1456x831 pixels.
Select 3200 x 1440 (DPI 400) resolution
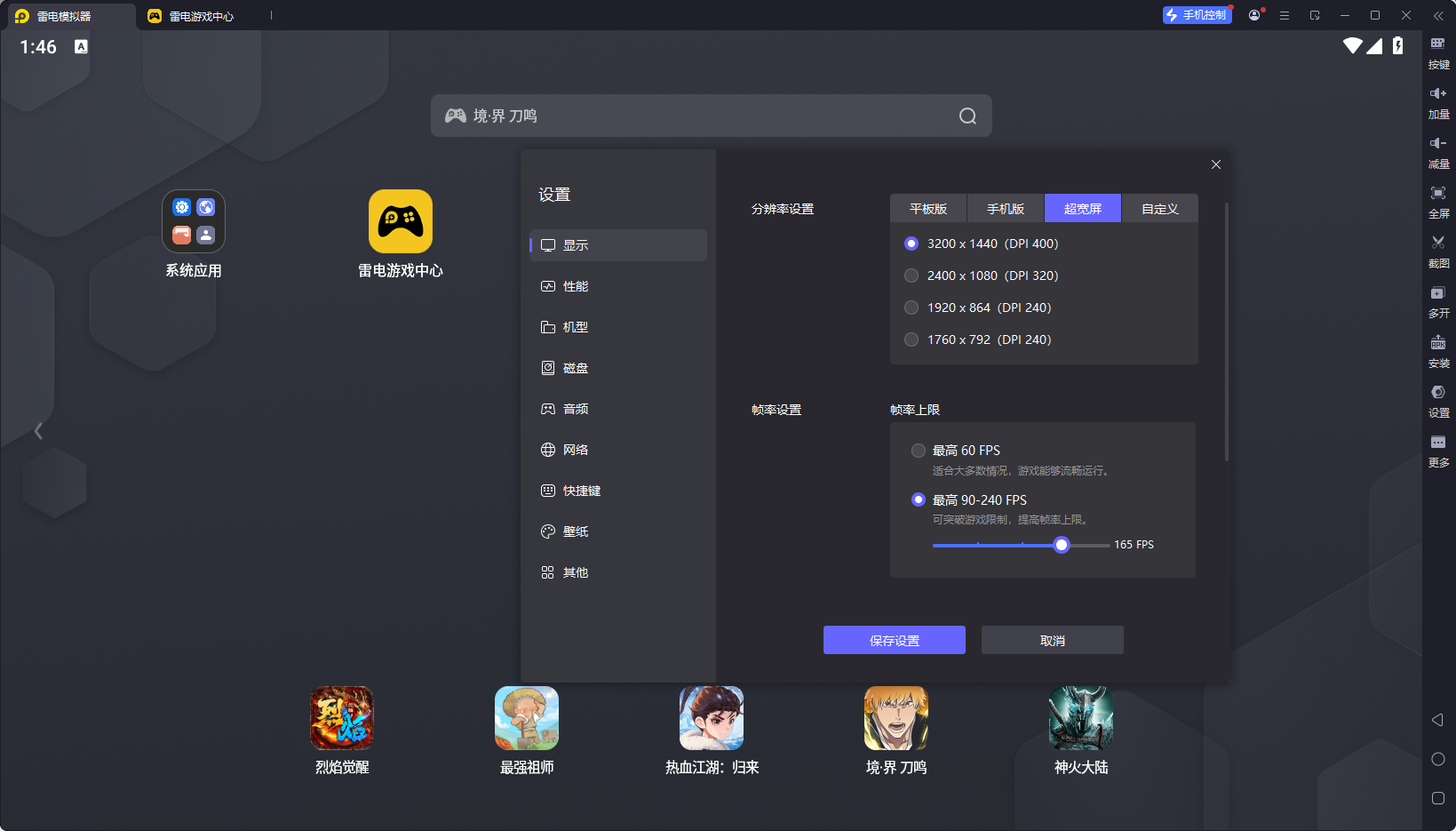(x=911, y=244)
